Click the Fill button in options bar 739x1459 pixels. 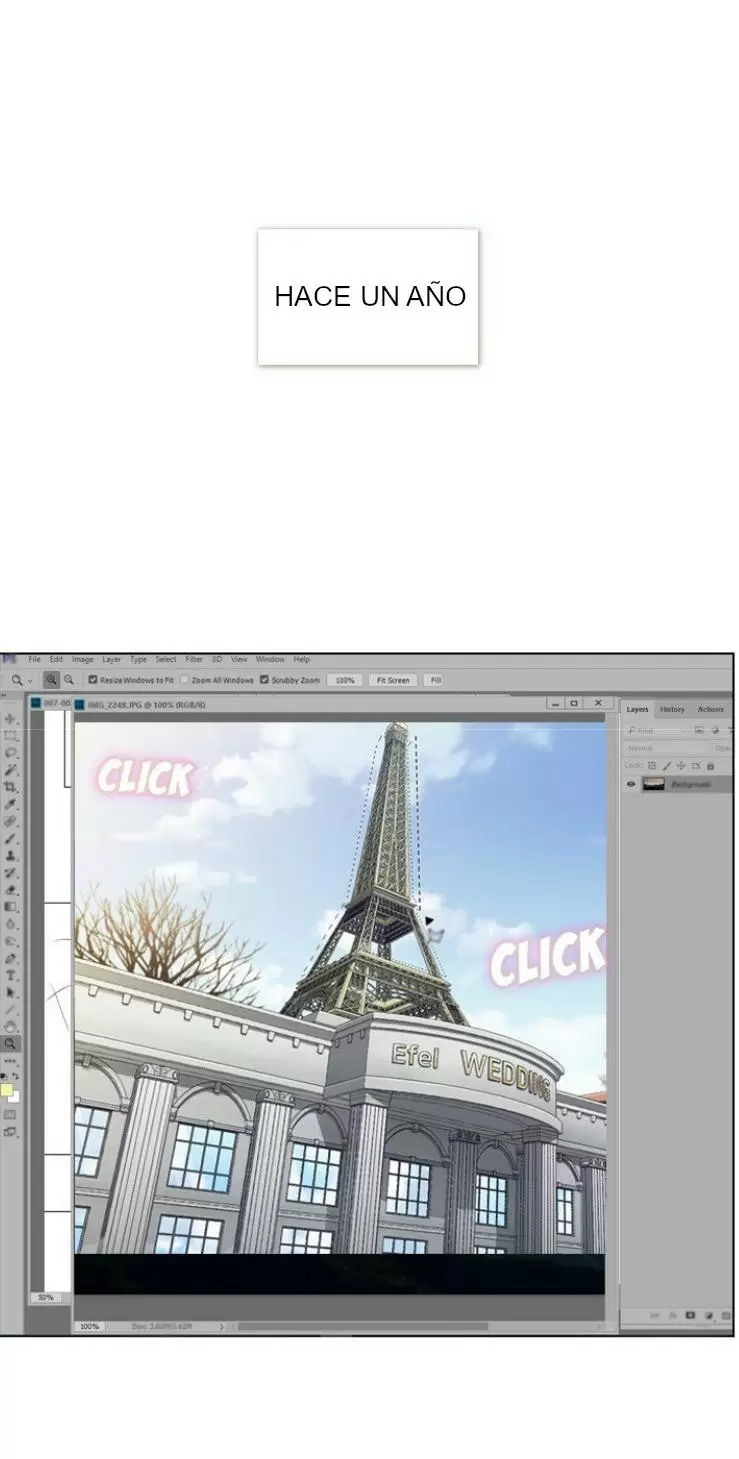(434, 680)
